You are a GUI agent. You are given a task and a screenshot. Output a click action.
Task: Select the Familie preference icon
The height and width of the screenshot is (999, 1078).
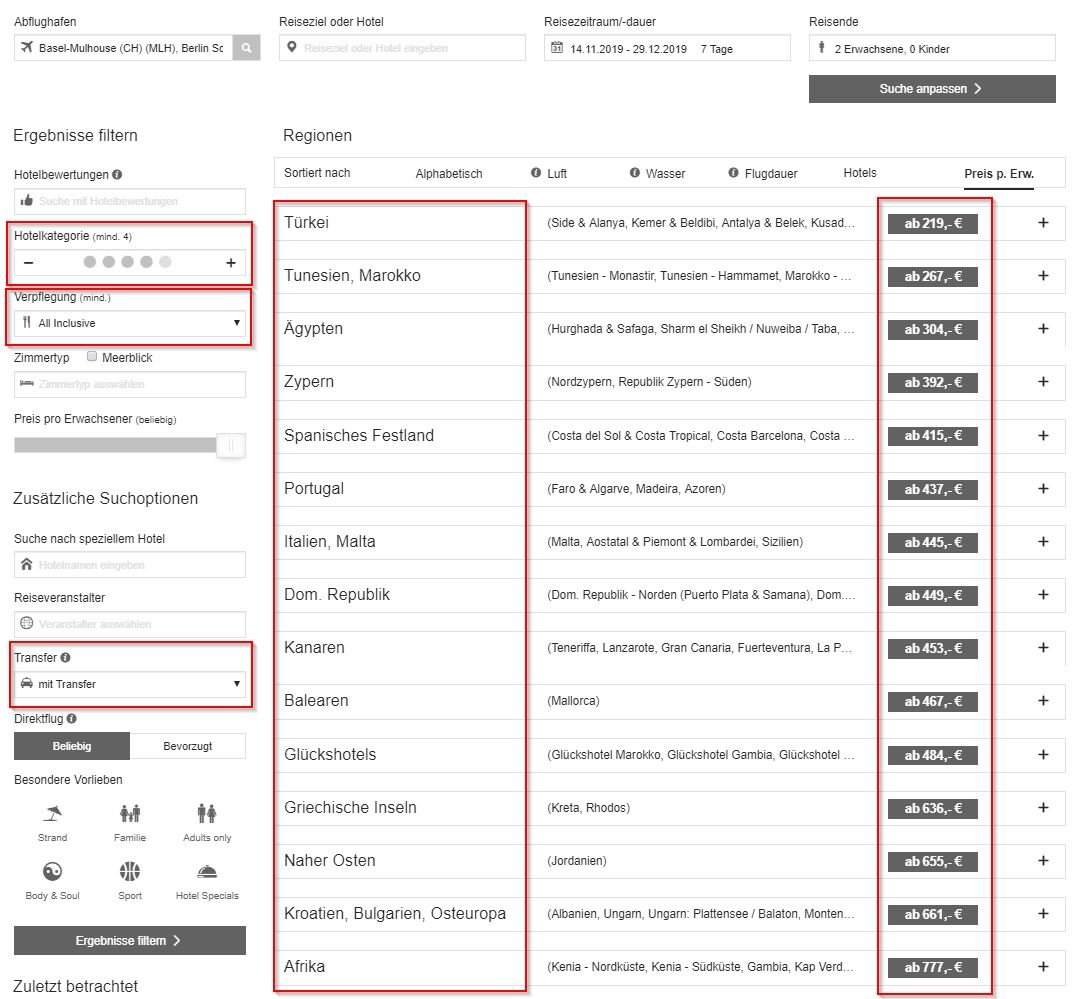pos(130,813)
